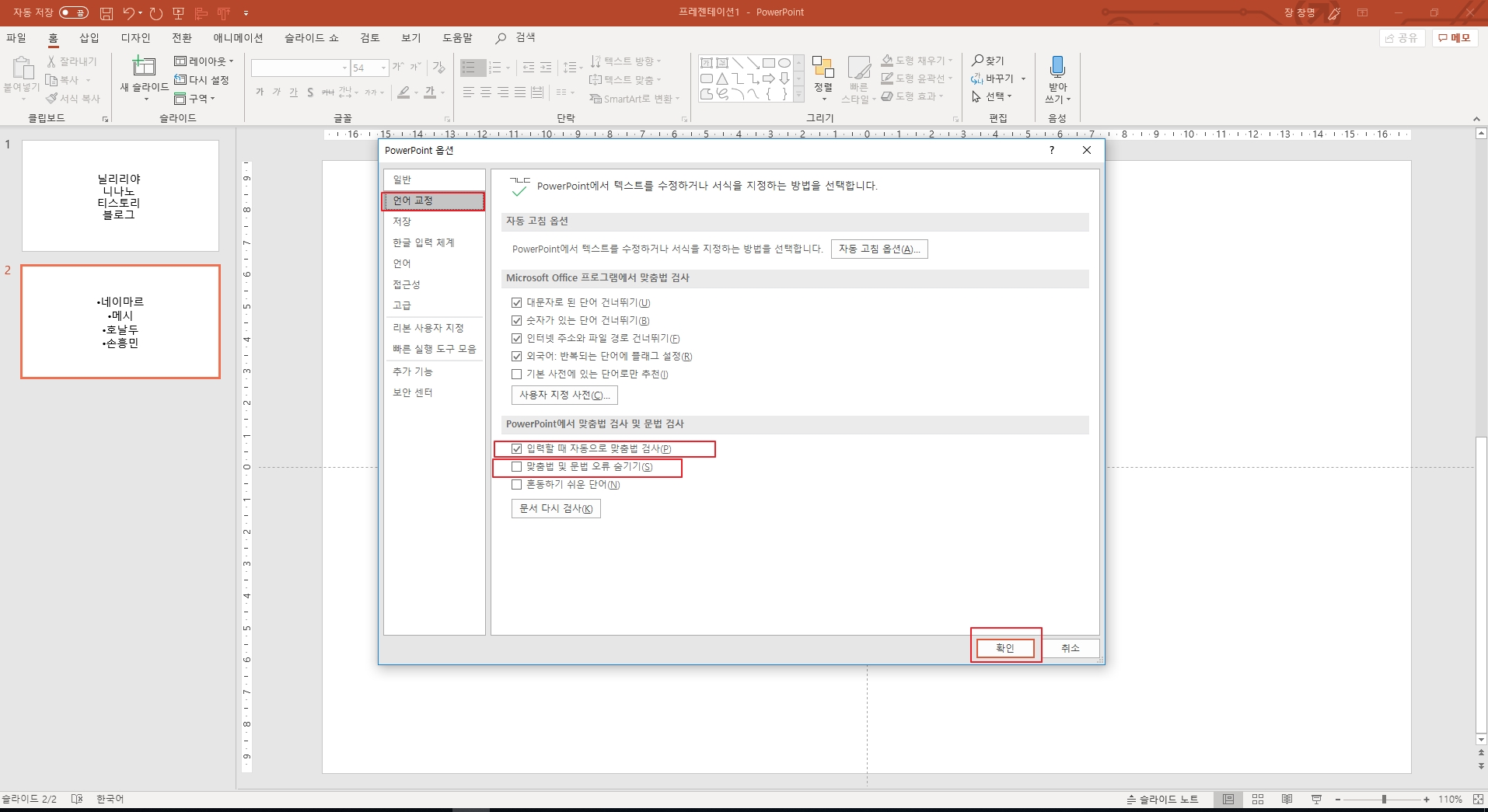Click the Help question mark in options dialog

pyautogui.click(x=1052, y=150)
